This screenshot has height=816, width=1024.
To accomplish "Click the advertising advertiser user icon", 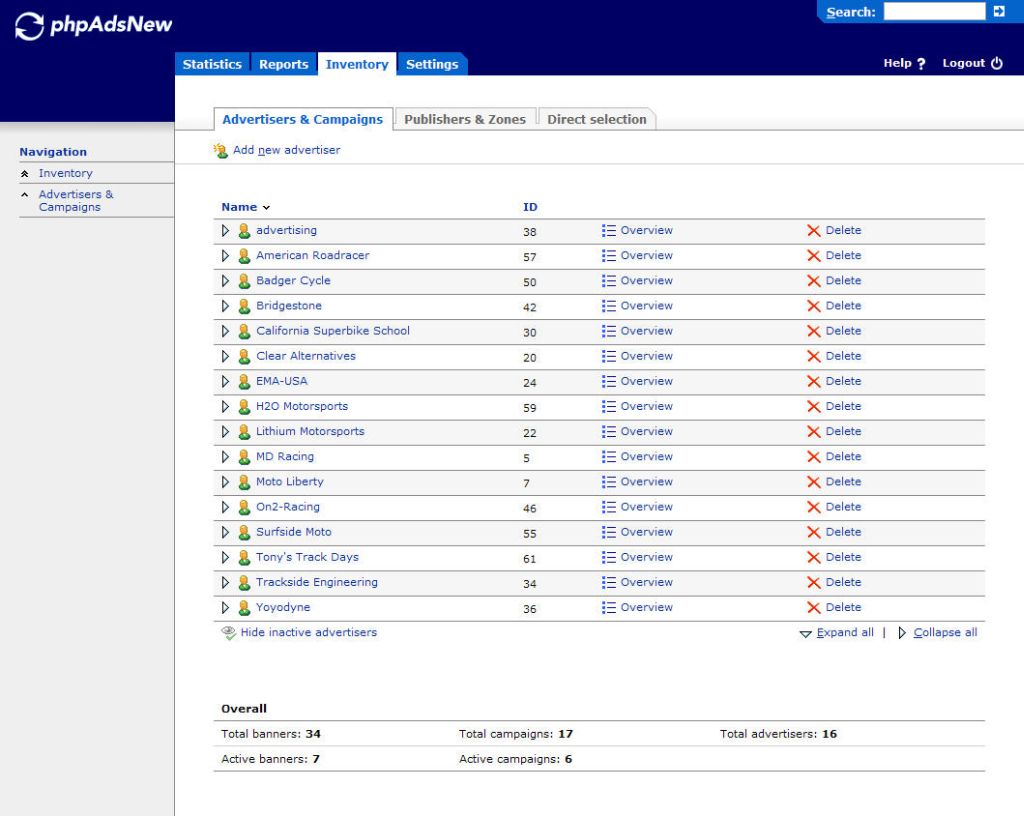I will pyautogui.click(x=244, y=230).
